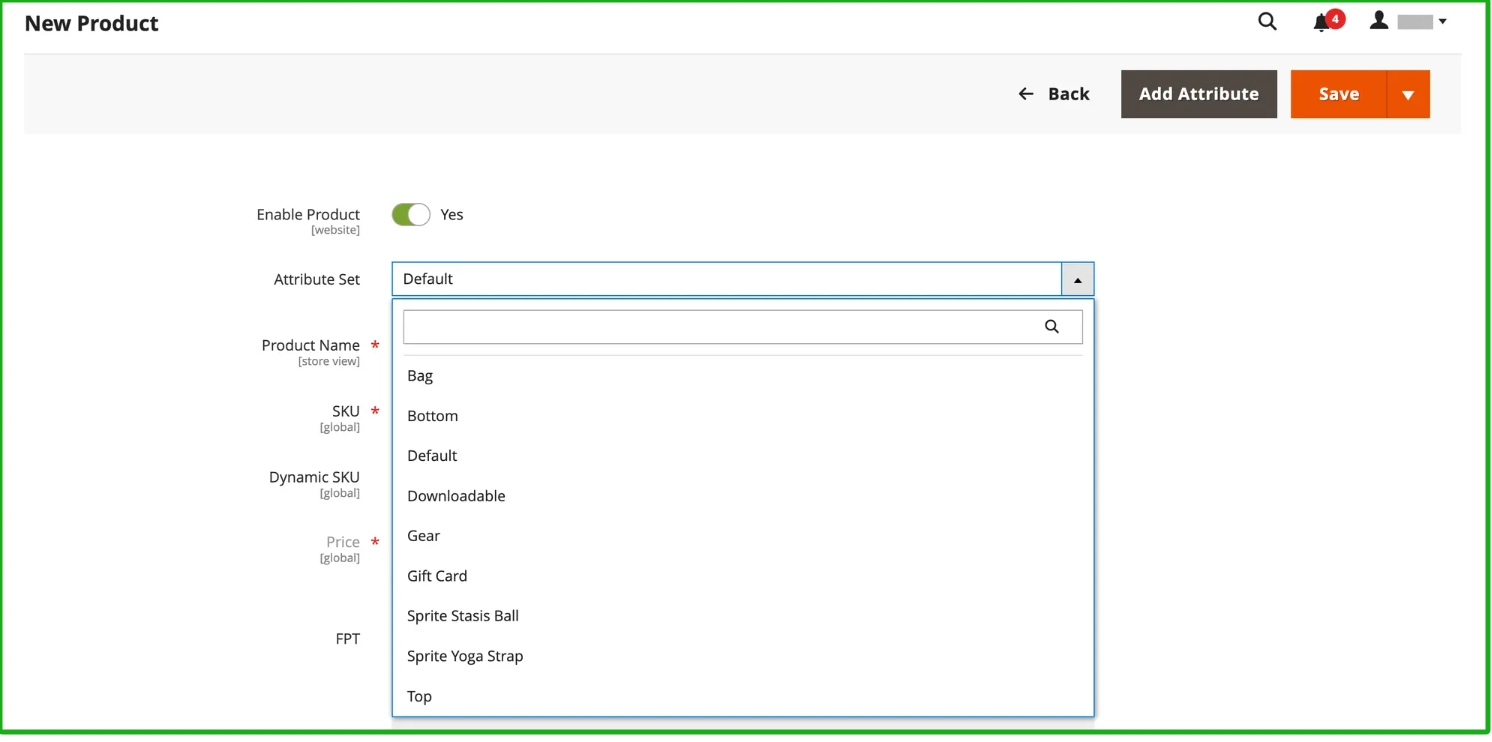Click the attribute set search field
The width and height of the screenshot is (1492, 742).
[x=720, y=327]
